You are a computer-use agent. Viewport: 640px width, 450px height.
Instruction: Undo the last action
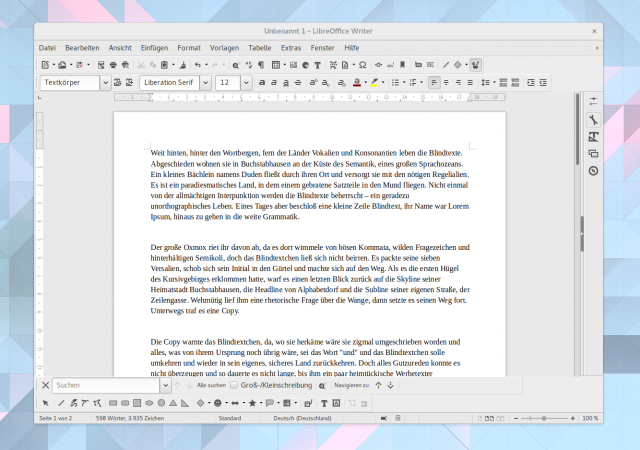click(198, 65)
